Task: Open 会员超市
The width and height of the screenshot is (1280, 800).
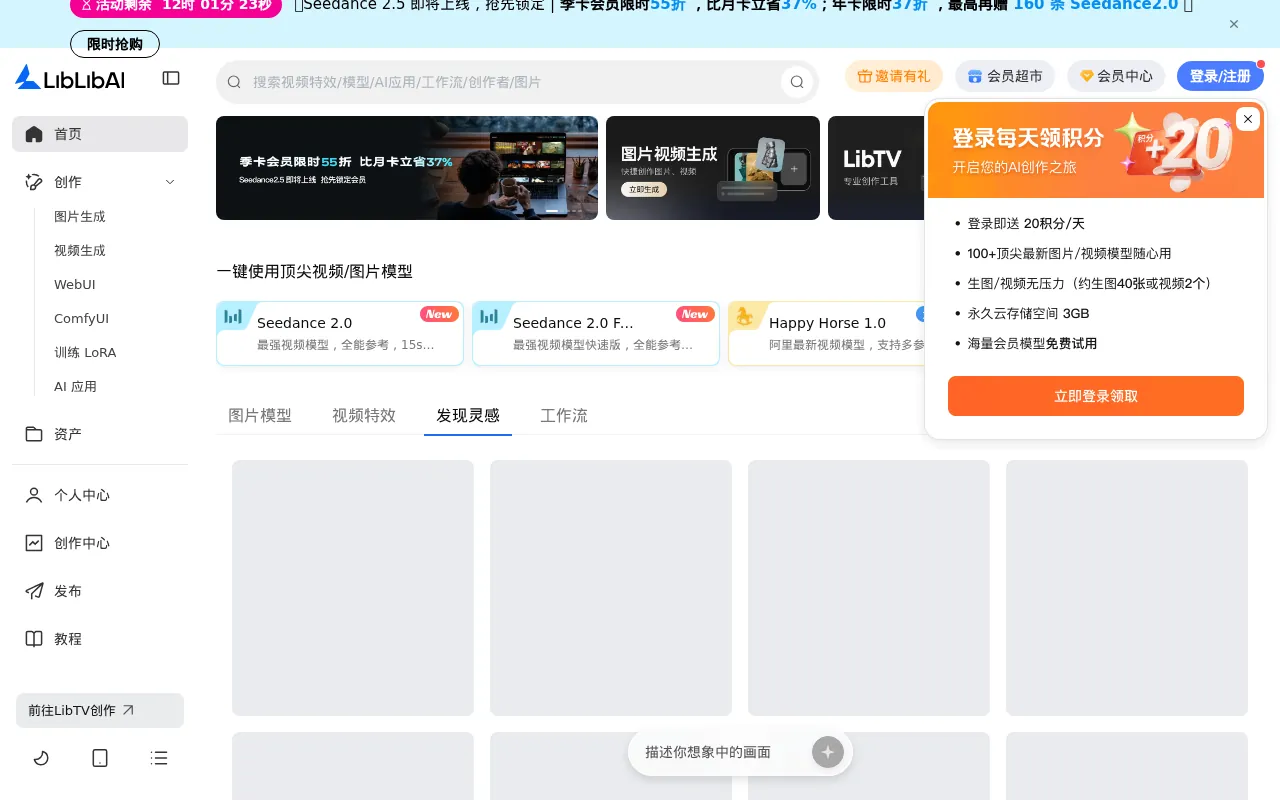Action: (x=1005, y=76)
